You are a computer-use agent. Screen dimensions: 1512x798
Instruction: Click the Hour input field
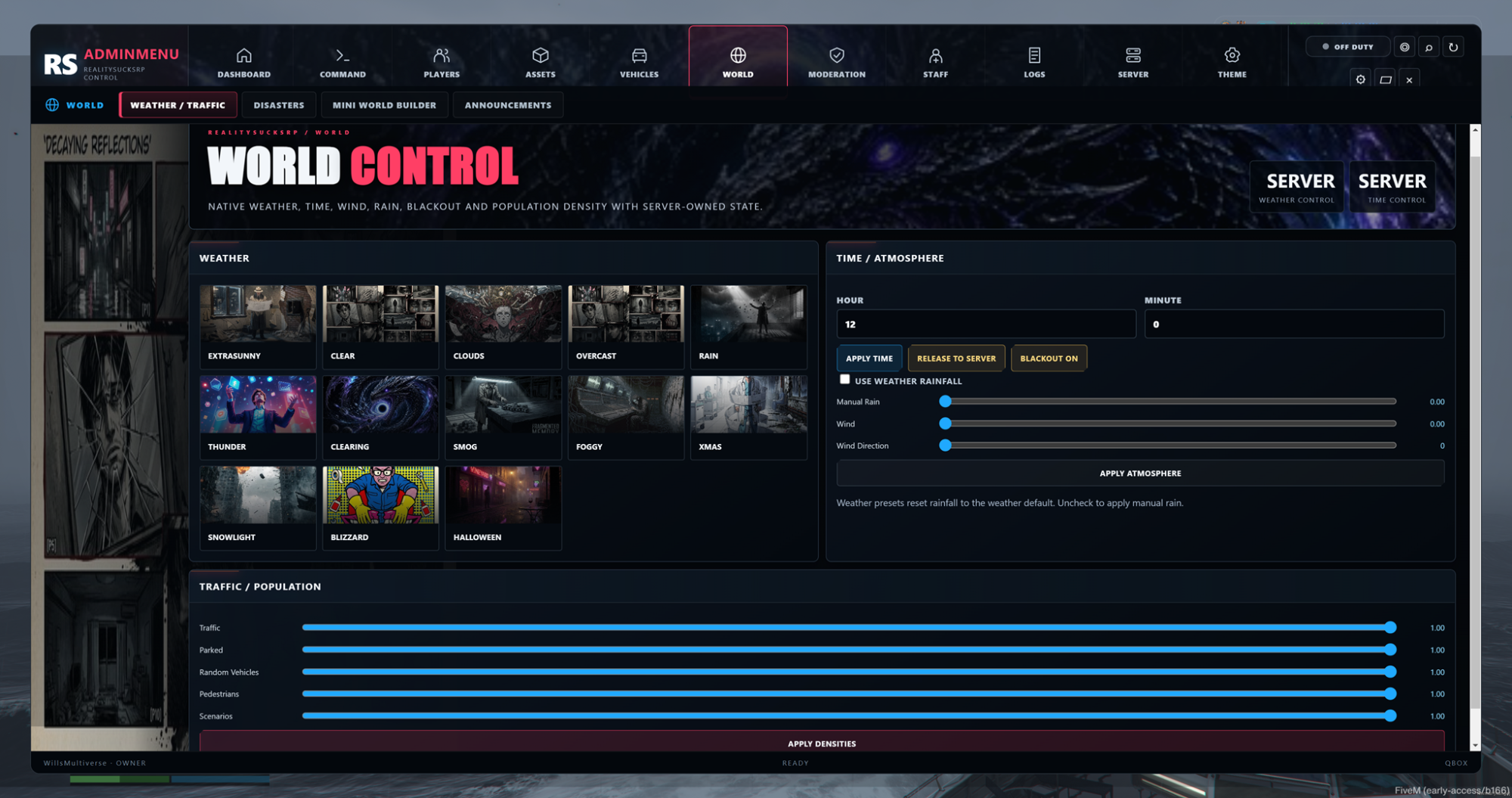(x=986, y=324)
